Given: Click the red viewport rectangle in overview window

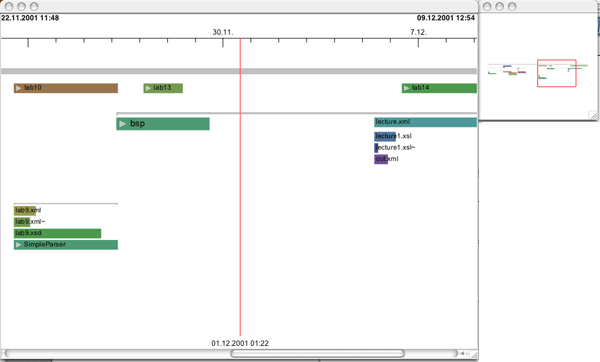Looking at the screenshot, I should 557,73.
